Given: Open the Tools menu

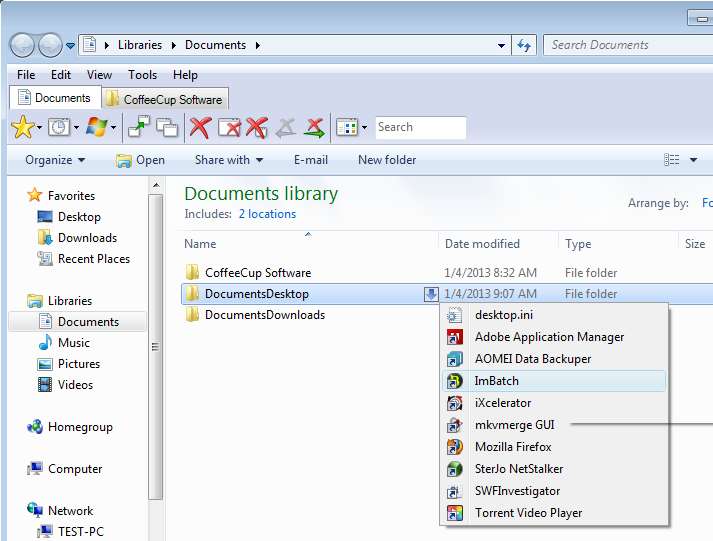Looking at the screenshot, I should click(142, 75).
